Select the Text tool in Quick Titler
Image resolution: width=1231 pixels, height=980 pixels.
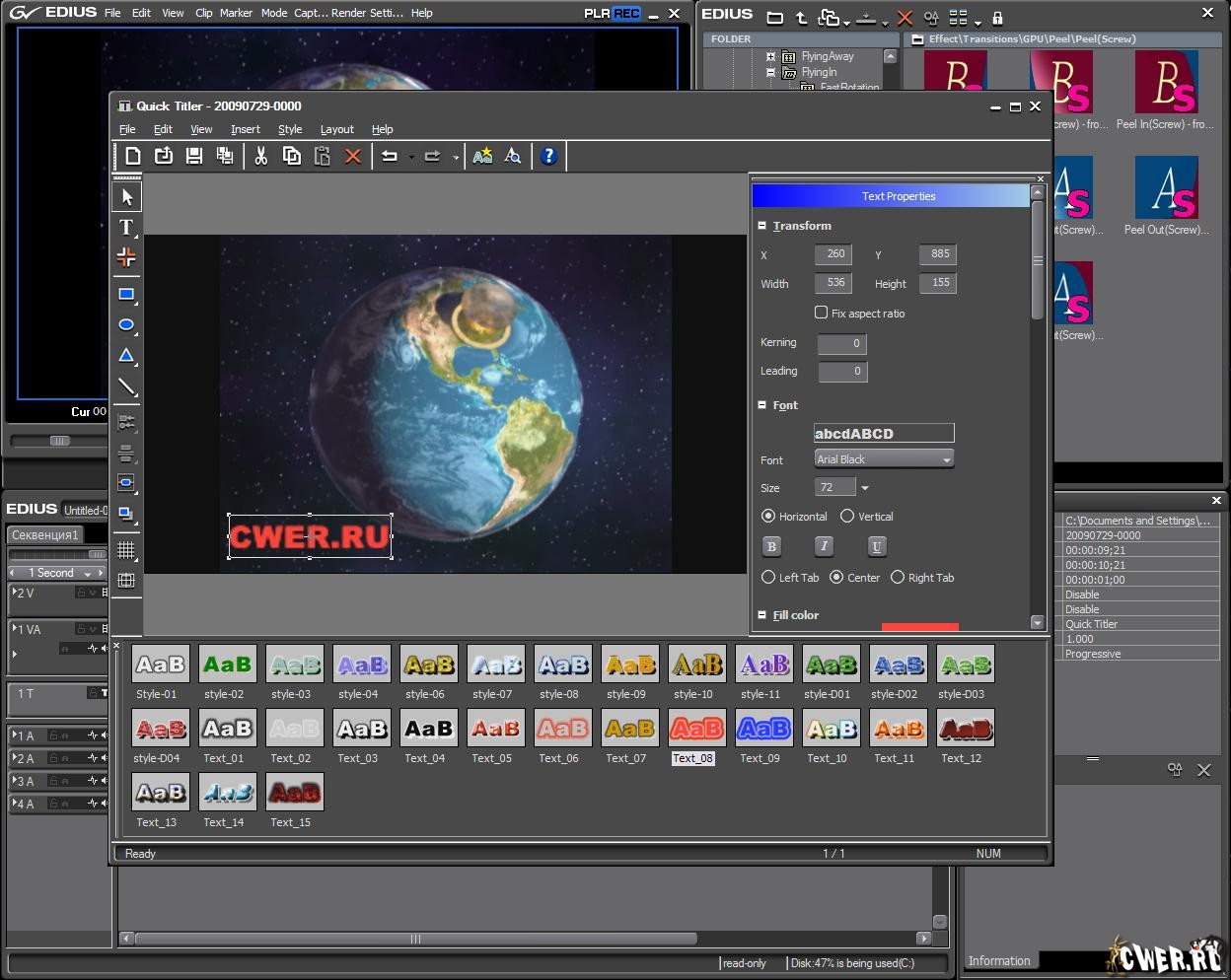(x=126, y=228)
